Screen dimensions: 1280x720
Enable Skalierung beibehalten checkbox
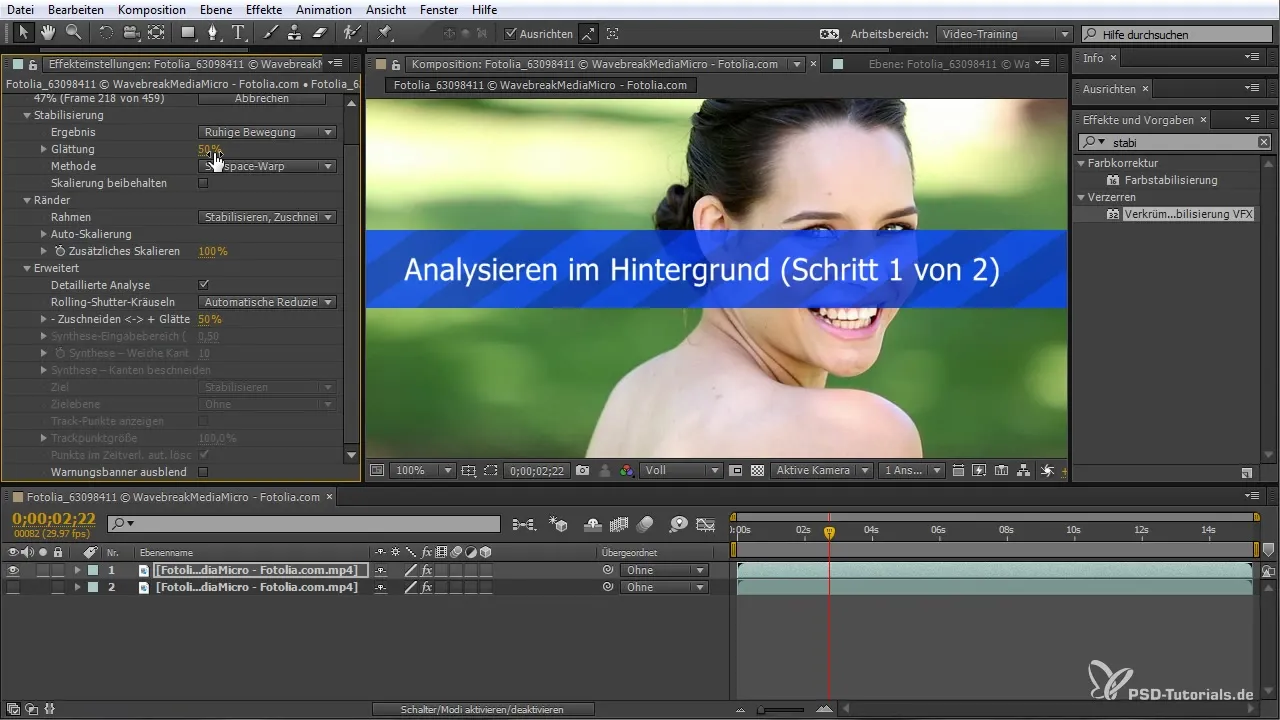tap(203, 183)
